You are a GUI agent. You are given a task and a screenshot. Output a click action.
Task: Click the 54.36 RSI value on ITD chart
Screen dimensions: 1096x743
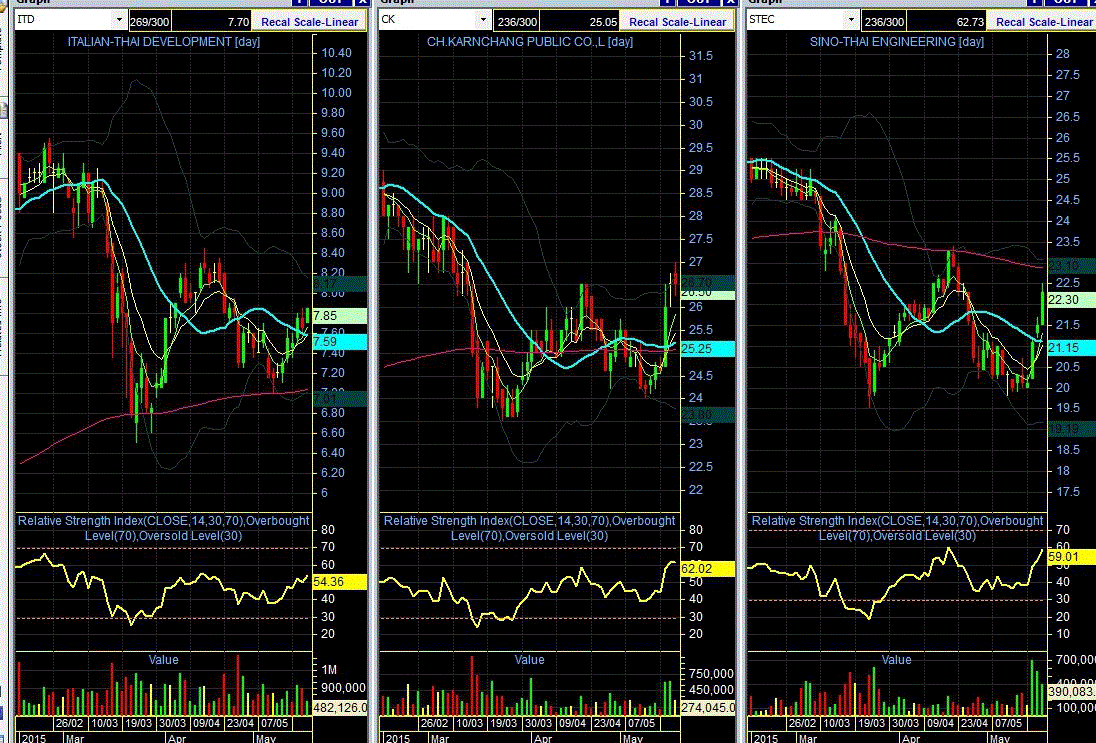coord(340,582)
